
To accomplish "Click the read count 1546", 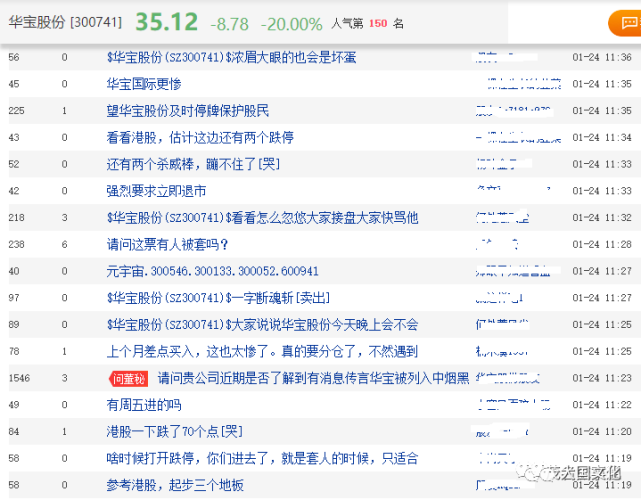I will 19,378.
